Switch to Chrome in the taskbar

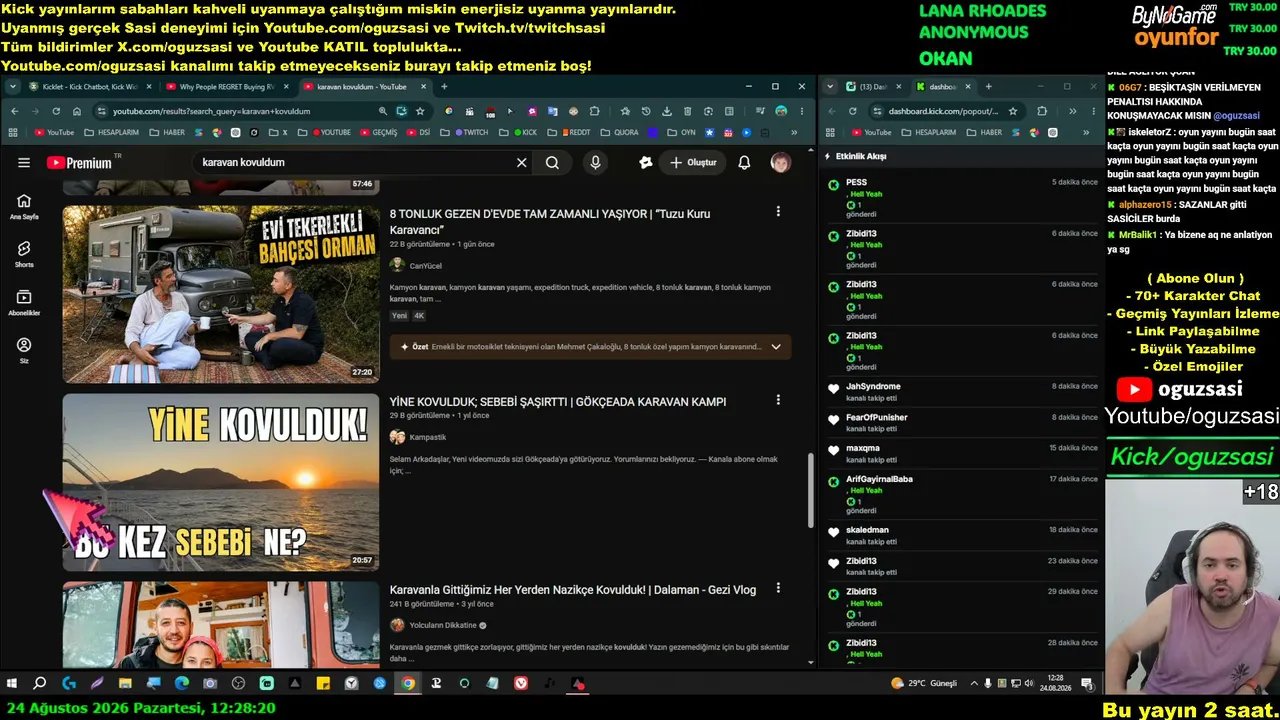coord(408,683)
